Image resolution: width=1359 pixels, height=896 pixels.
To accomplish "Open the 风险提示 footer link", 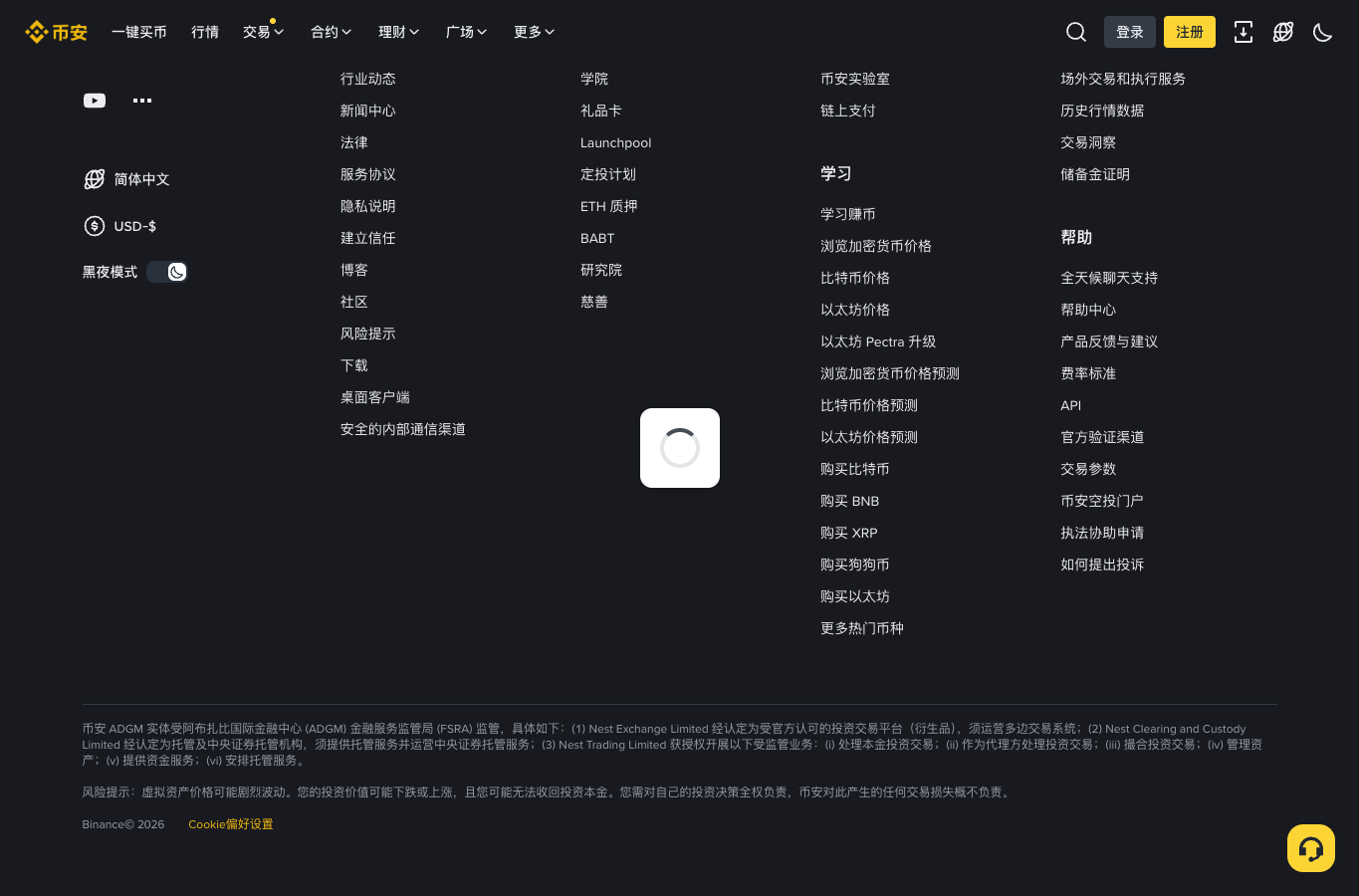I will [x=368, y=334].
